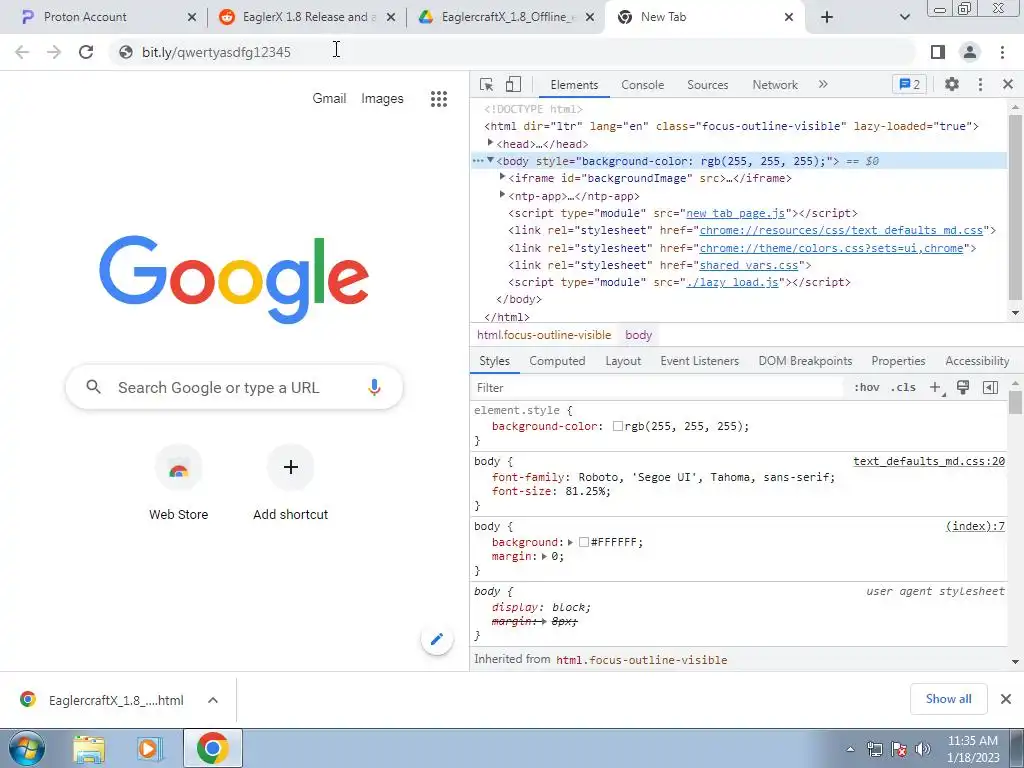Close the EaglercraftX_1.8_Offline tab

(590, 17)
